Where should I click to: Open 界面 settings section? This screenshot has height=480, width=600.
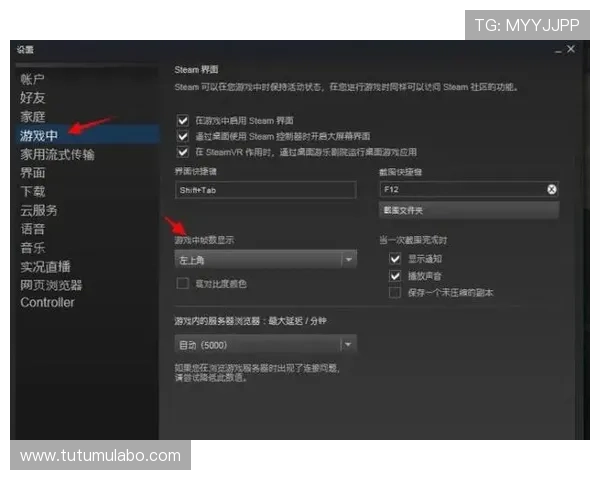[33, 173]
